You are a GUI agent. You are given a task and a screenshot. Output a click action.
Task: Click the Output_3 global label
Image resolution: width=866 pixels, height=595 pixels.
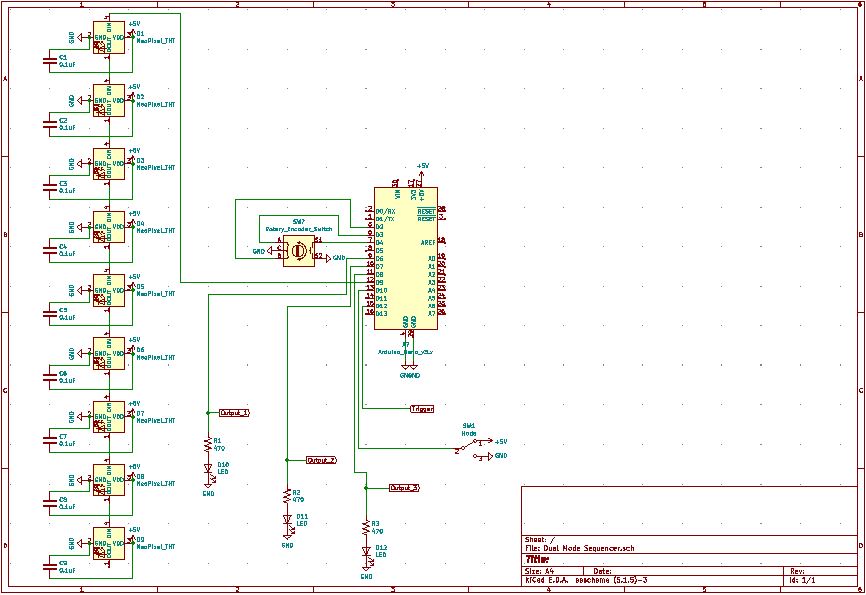pos(404,488)
